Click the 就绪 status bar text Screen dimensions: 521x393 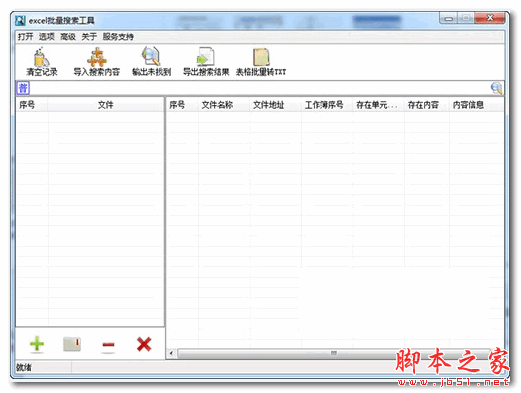(24, 367)
